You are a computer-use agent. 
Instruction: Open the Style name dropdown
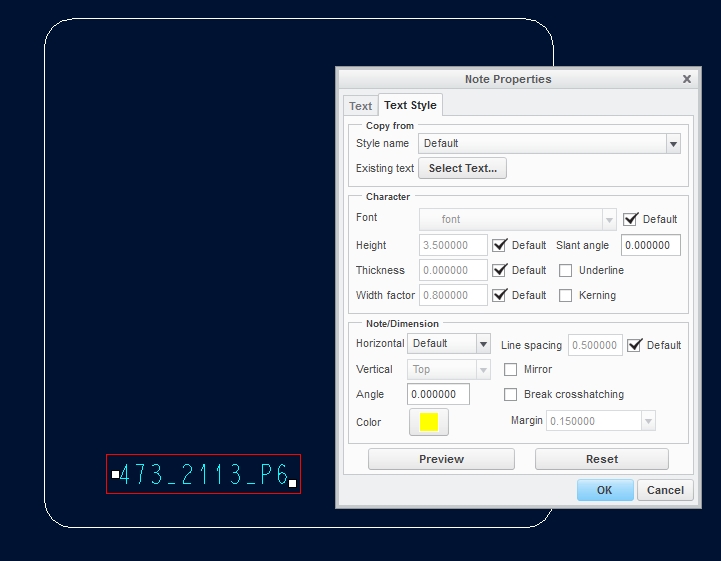click(673, 144)
